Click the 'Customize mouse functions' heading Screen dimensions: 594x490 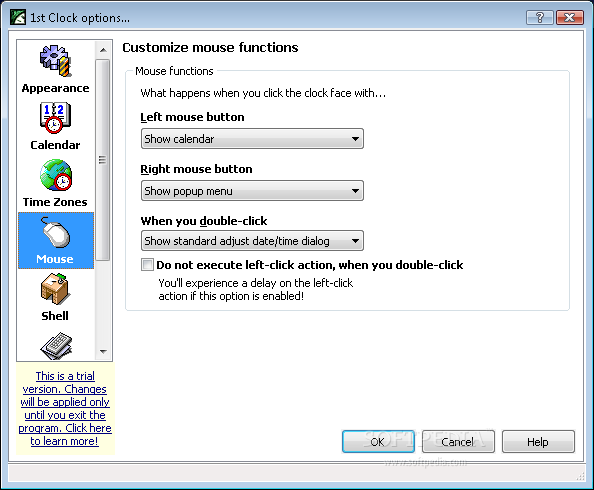click(x=210, y=47)
